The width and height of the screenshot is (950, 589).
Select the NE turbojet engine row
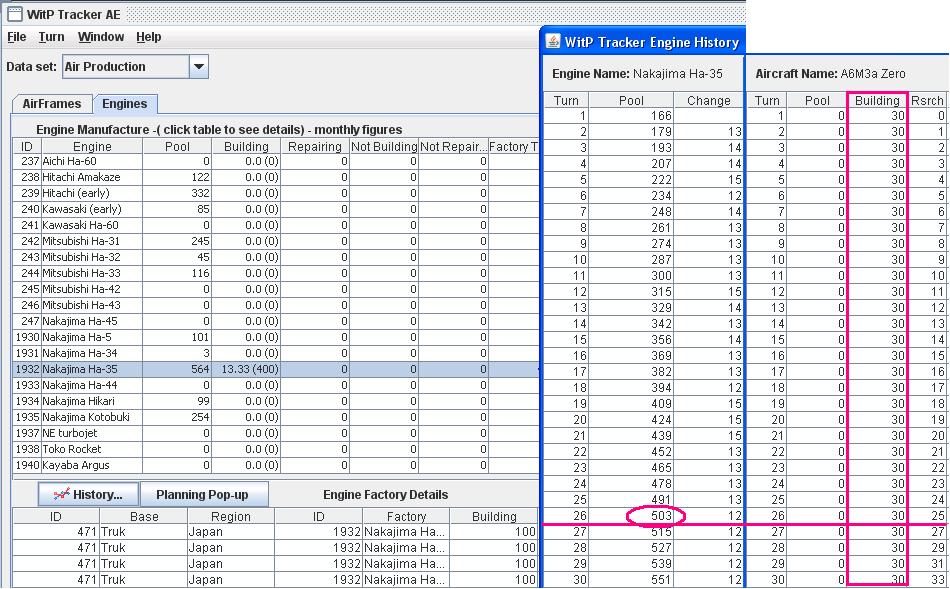(x=276, y=433)
